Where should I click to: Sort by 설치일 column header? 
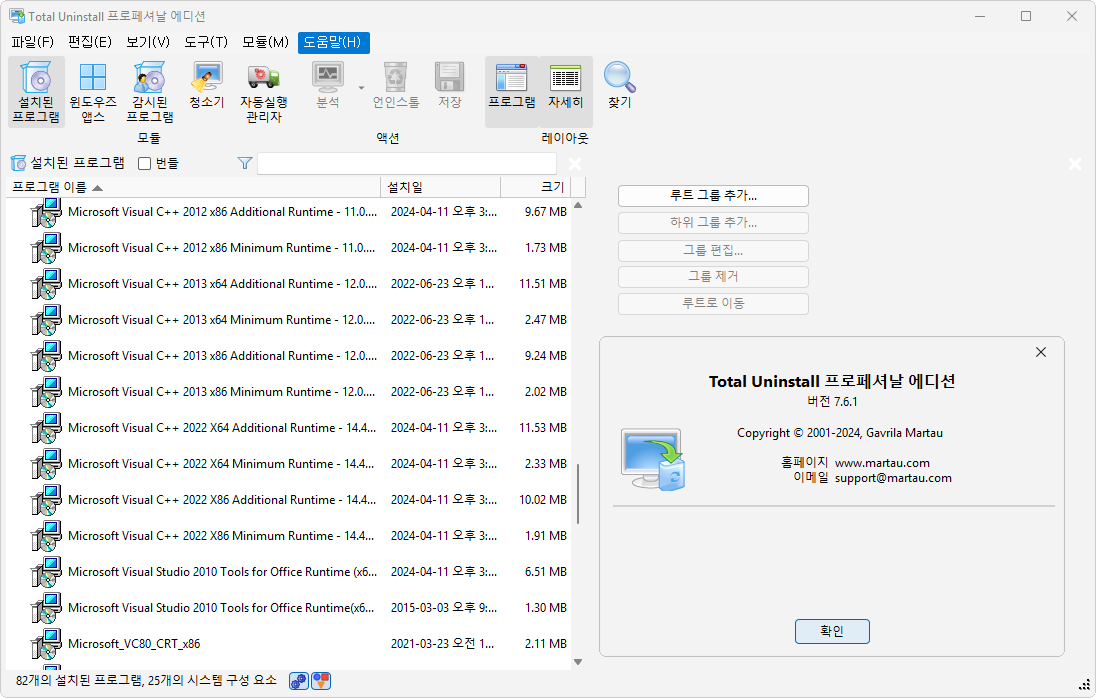[x=440, y=187]
